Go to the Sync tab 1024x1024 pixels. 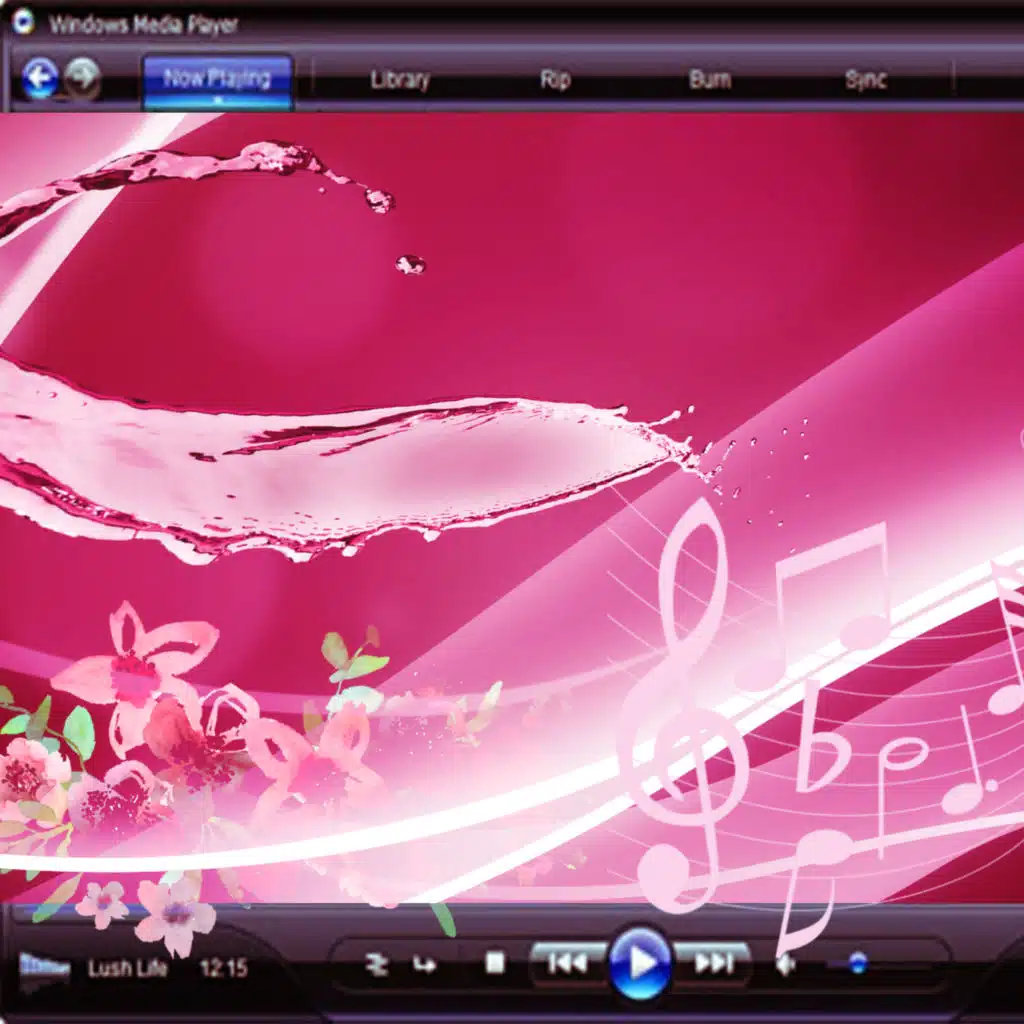point(866,80)
